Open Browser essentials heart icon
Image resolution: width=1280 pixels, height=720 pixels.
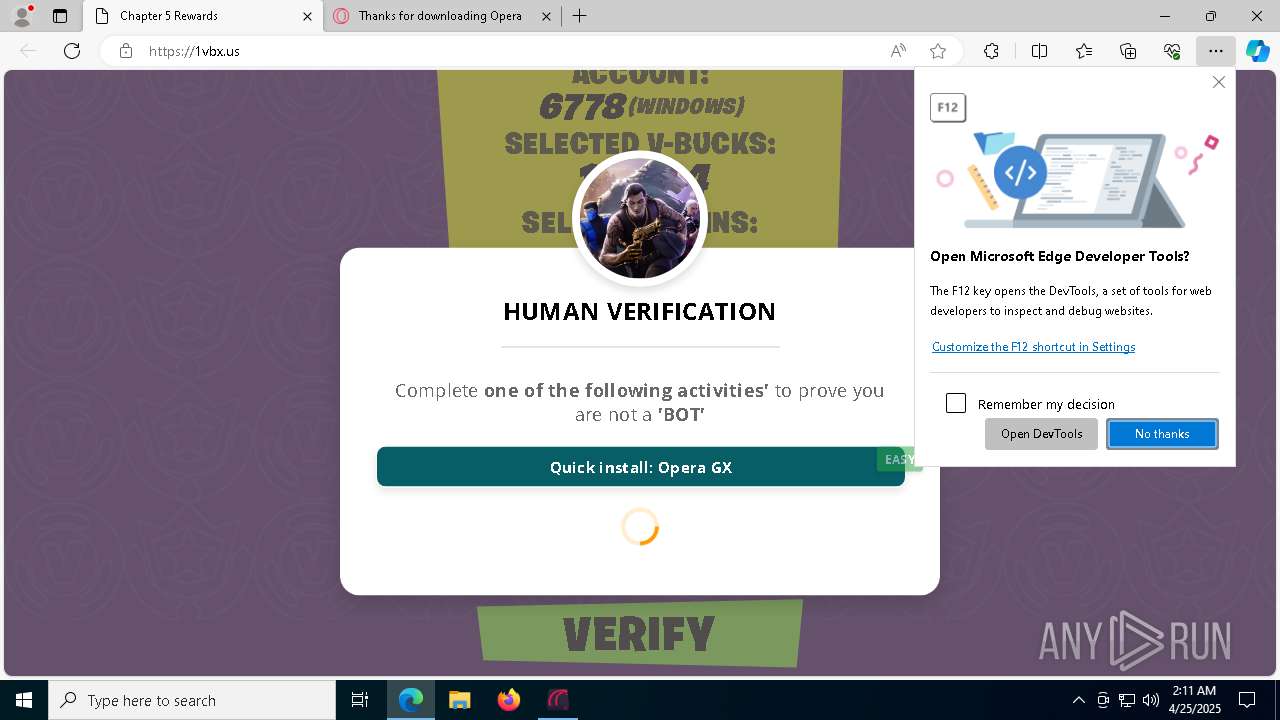[x=1172, y=51]
